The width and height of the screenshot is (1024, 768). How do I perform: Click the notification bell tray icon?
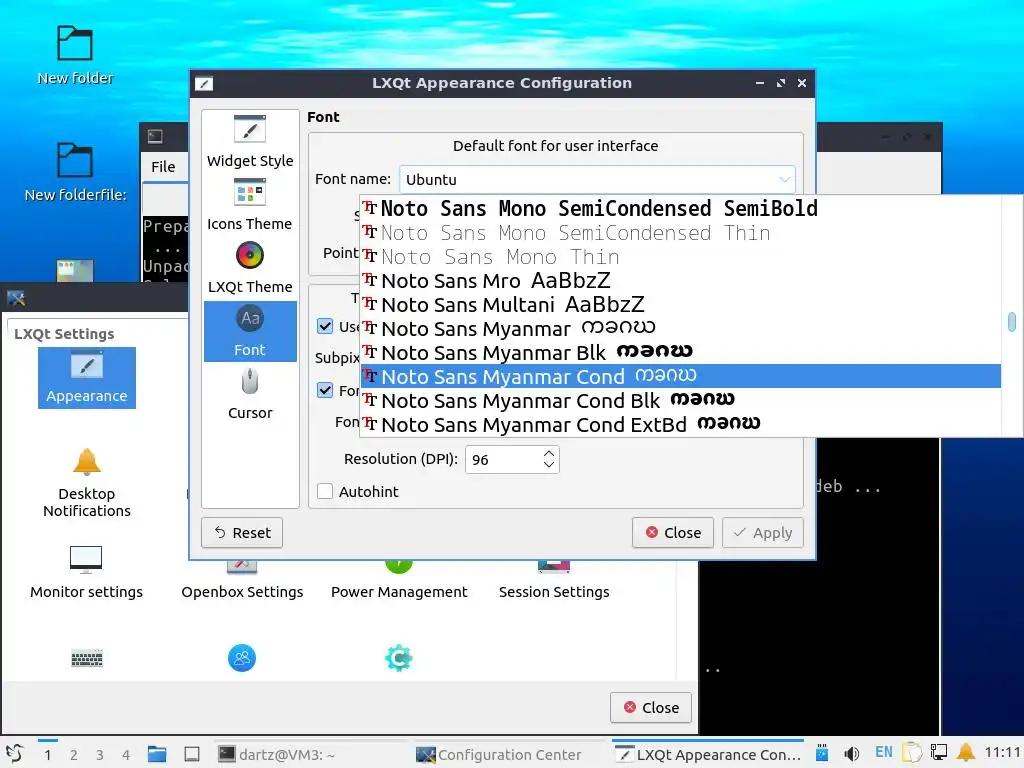pos(966,753)
